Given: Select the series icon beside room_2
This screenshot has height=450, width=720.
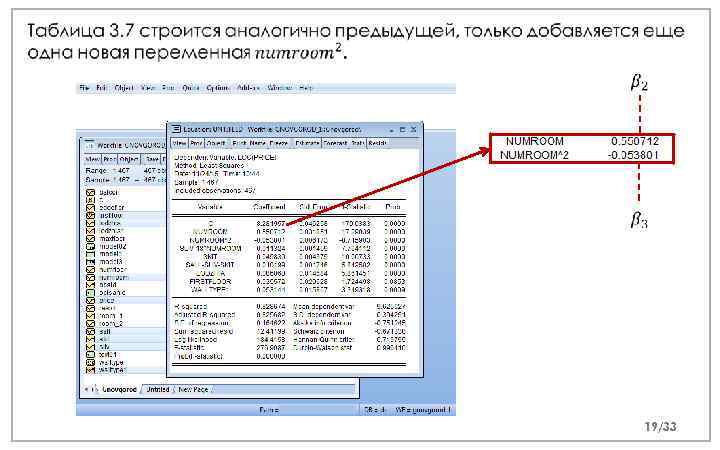Looking at the screenshot, I should pyautogui.click(x=90, y=324).
